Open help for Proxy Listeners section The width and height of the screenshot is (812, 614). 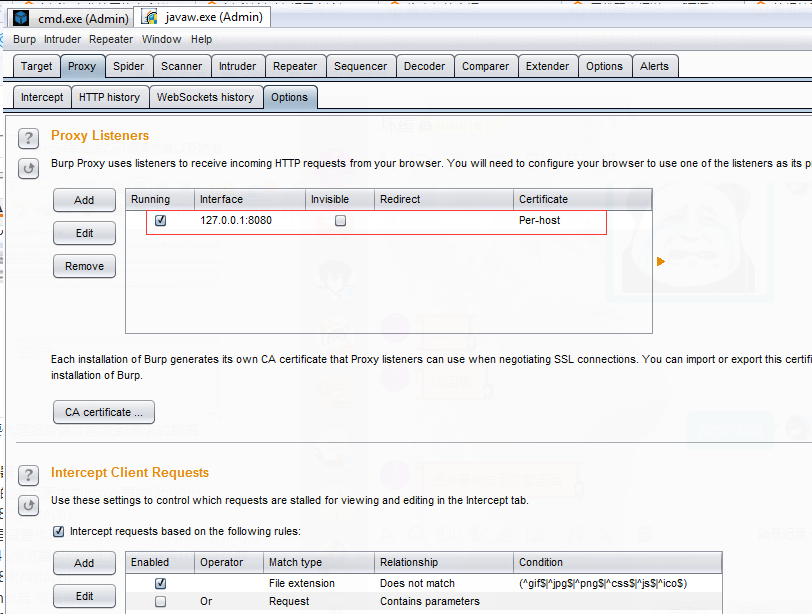pyautogui.click(x=28, y=138)
